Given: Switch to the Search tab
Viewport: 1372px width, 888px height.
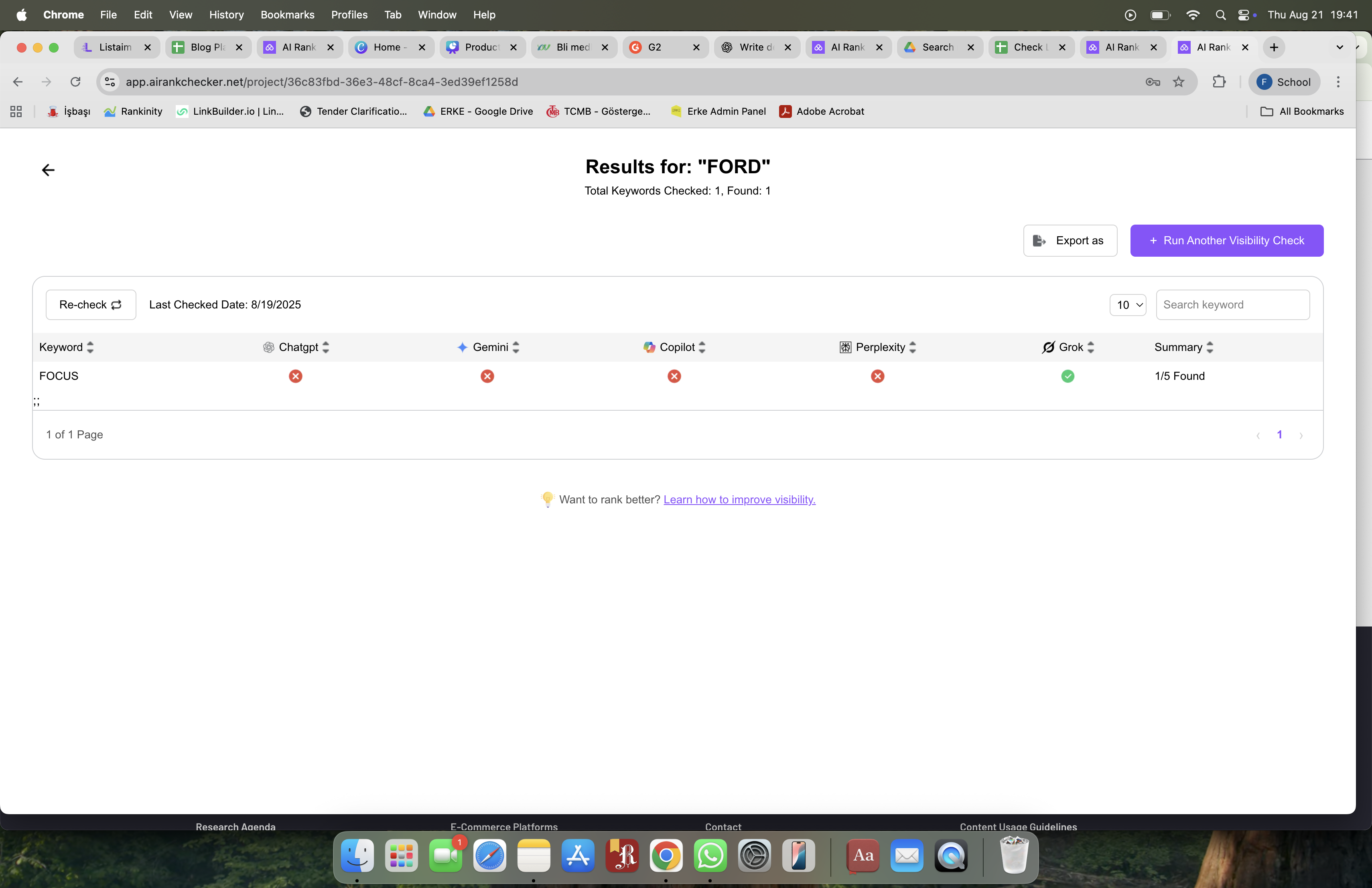Looking at the screenshot, I should point(940,47).
